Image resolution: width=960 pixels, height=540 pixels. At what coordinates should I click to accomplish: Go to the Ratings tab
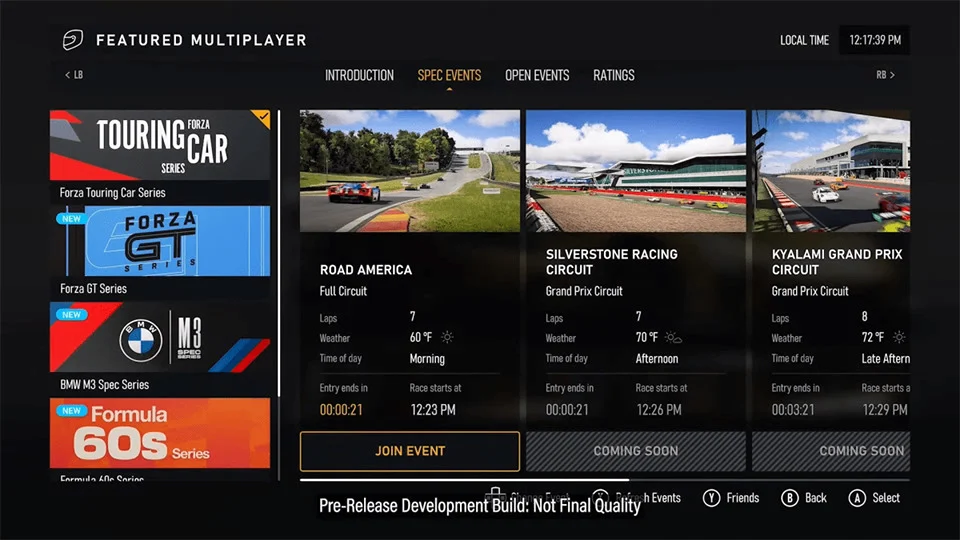pos(613,75)
